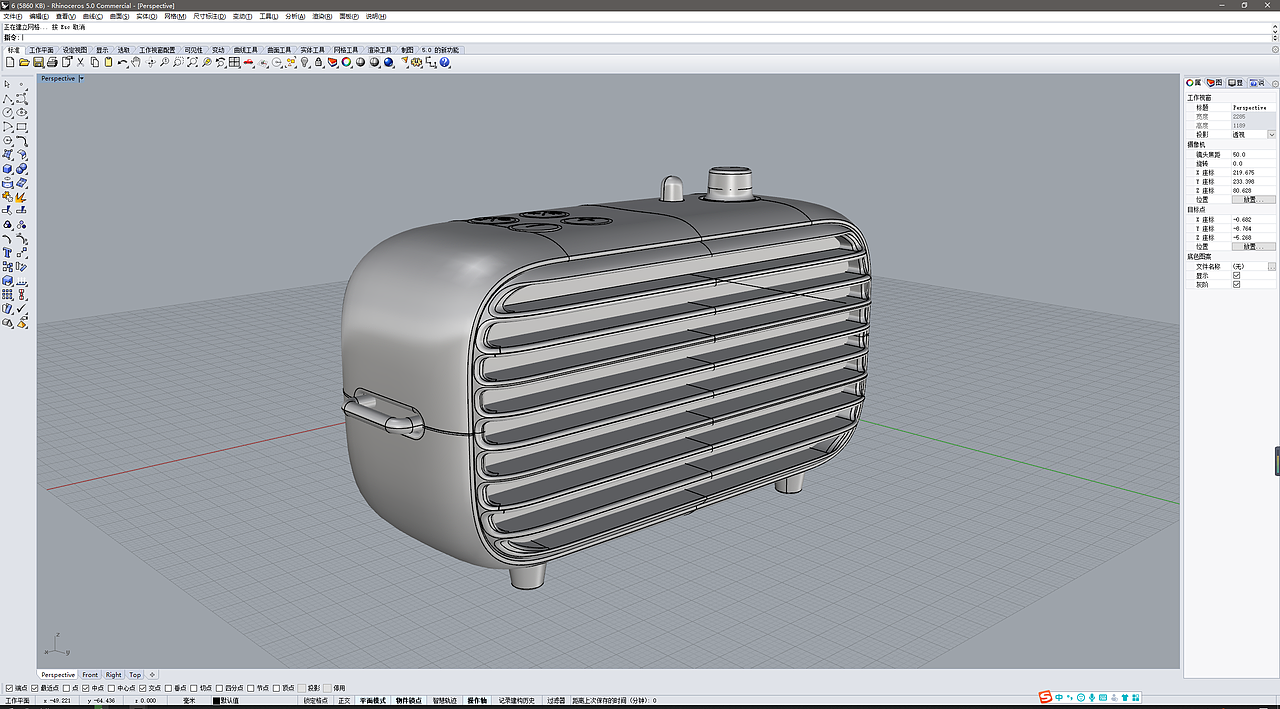Open the 渲染(R) menu
The height and width of the screenshot is (709, 1280).
click(x=322, y=16)
